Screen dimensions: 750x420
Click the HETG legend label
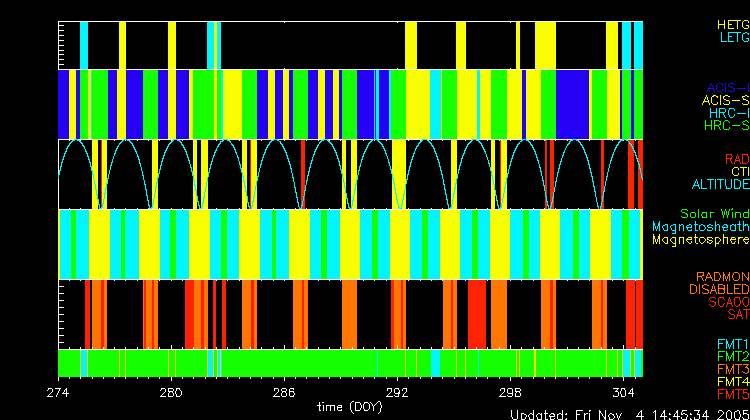tap(732, 23)
